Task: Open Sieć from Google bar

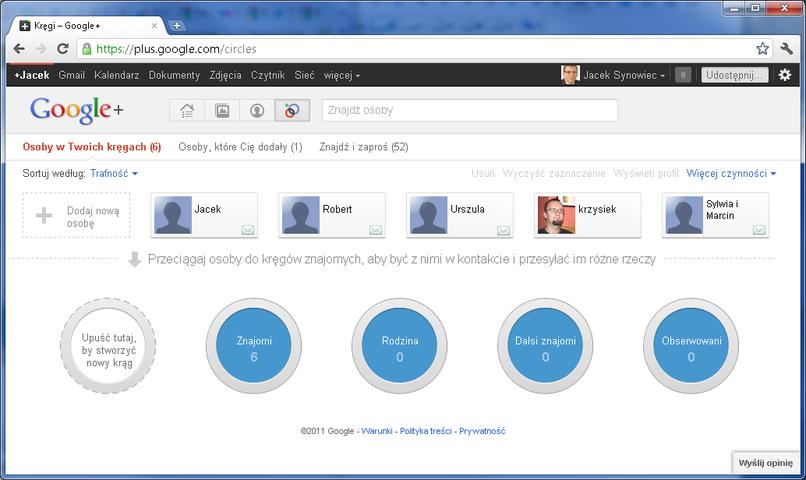Action: pos(304,75)
